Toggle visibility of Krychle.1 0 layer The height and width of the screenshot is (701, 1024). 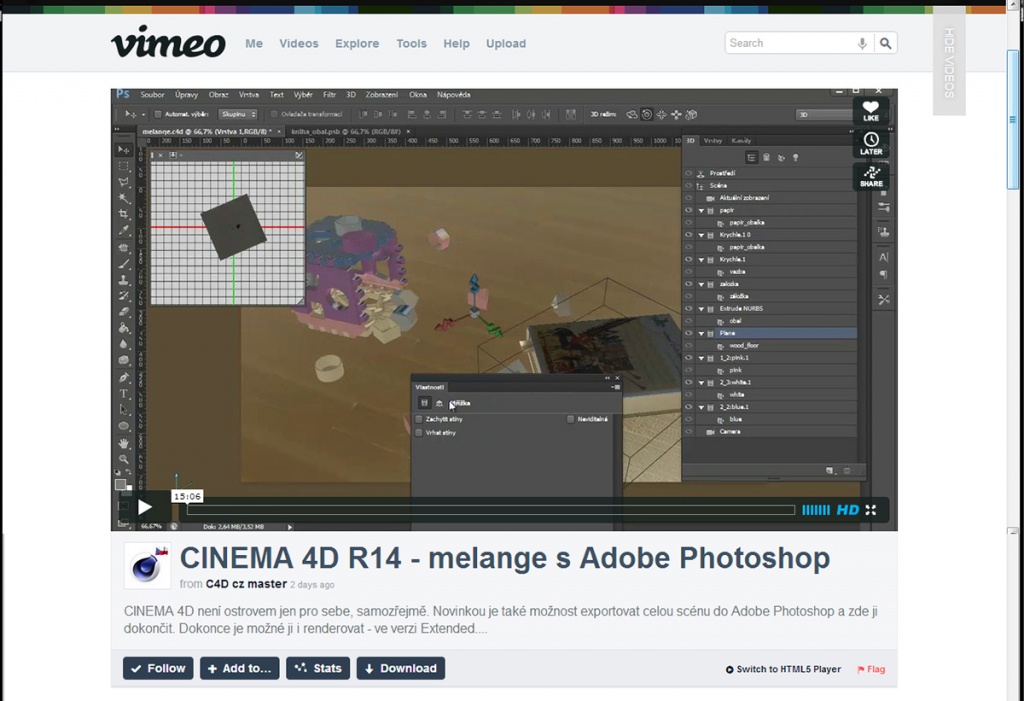point(688,235)
